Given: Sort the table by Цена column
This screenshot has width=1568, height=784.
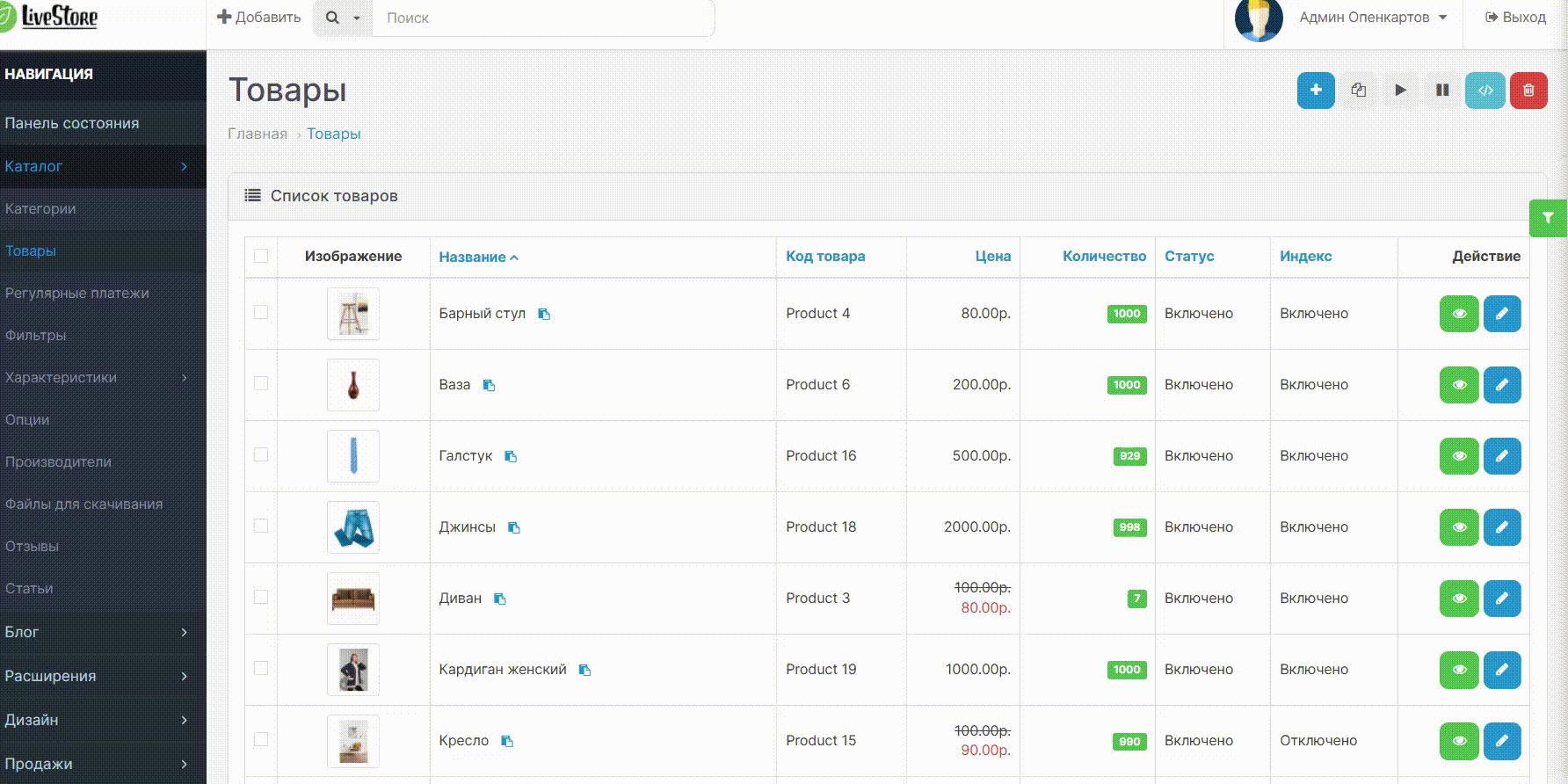Looking at the screenshot, I should point(992,257).
